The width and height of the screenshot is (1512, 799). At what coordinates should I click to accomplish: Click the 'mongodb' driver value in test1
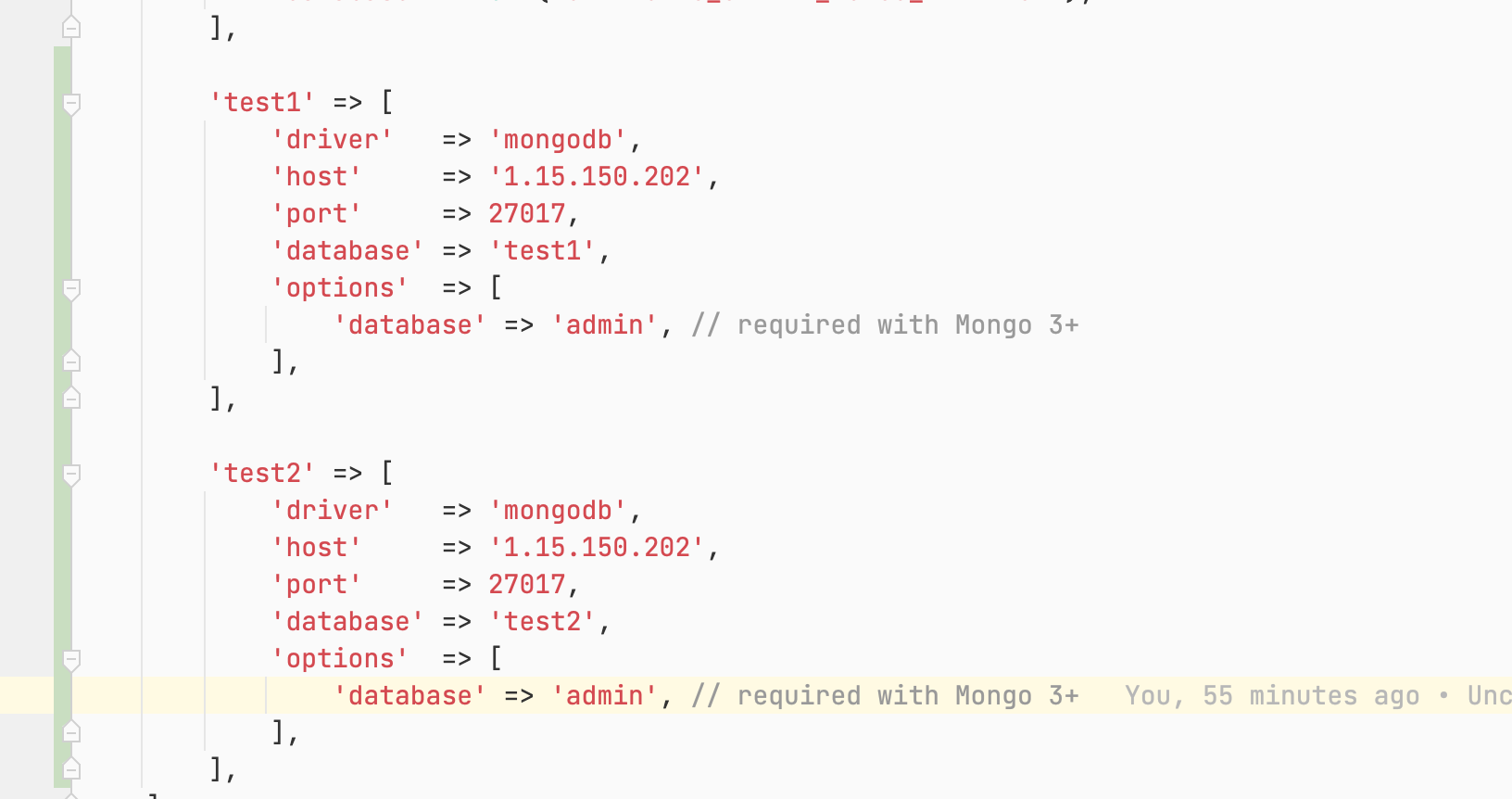pos(558,140)
